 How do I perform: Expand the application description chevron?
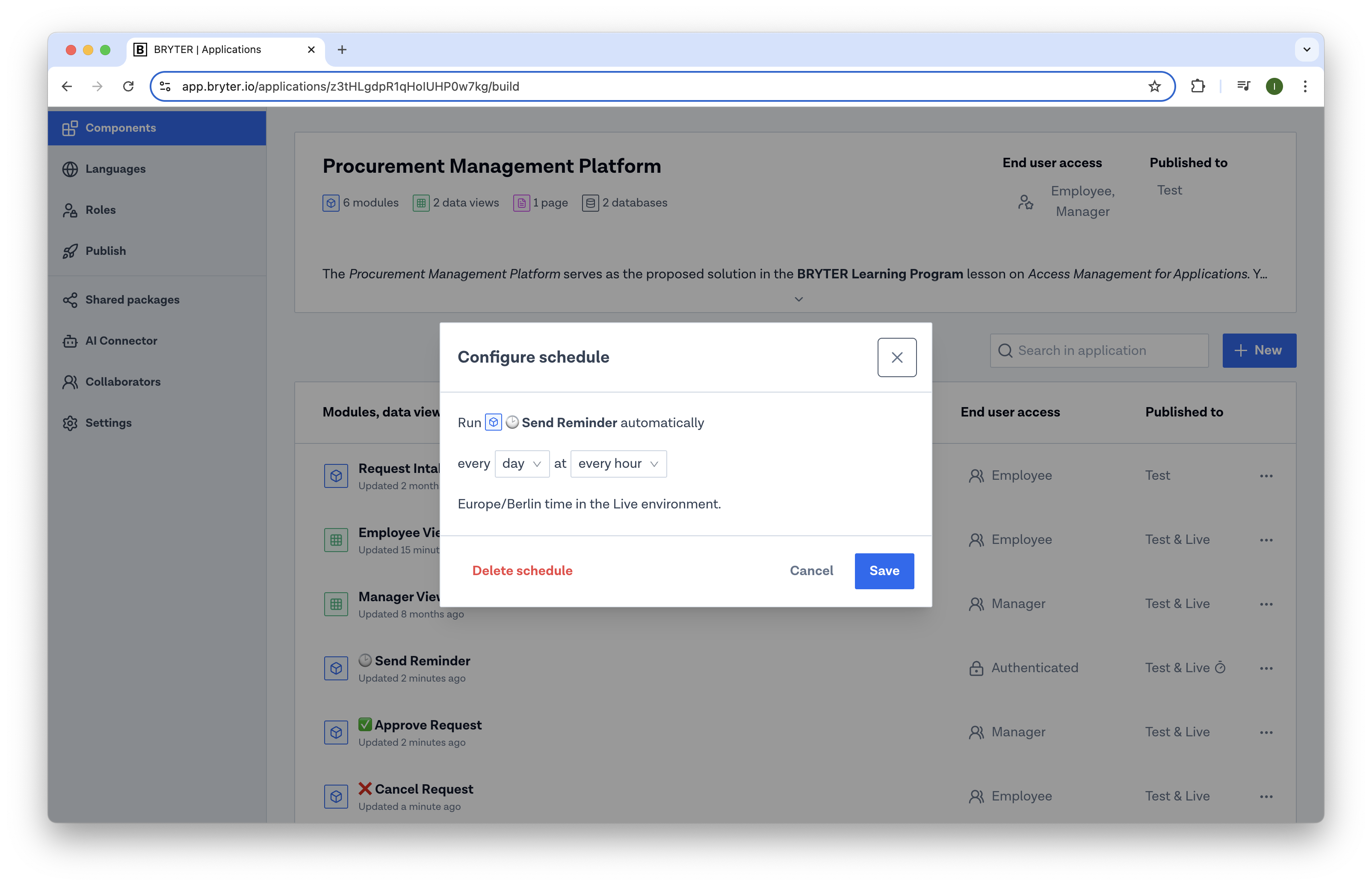pyautogui.click(x=798, y=299)
